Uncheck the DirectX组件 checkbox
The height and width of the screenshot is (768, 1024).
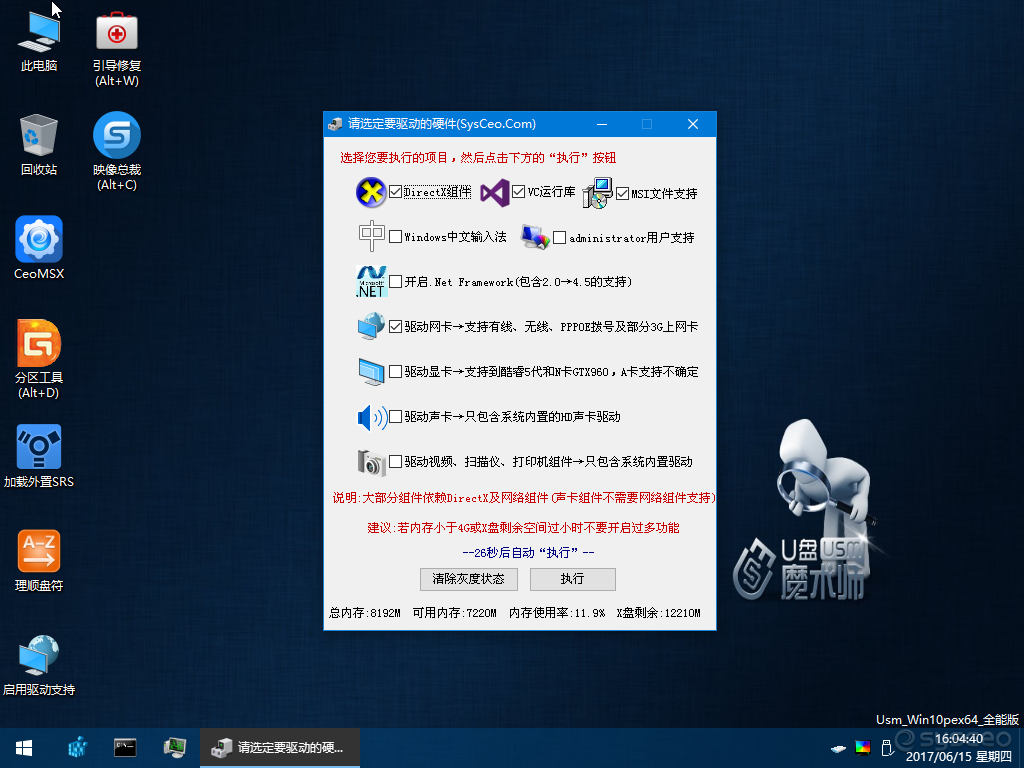[395, 192]
